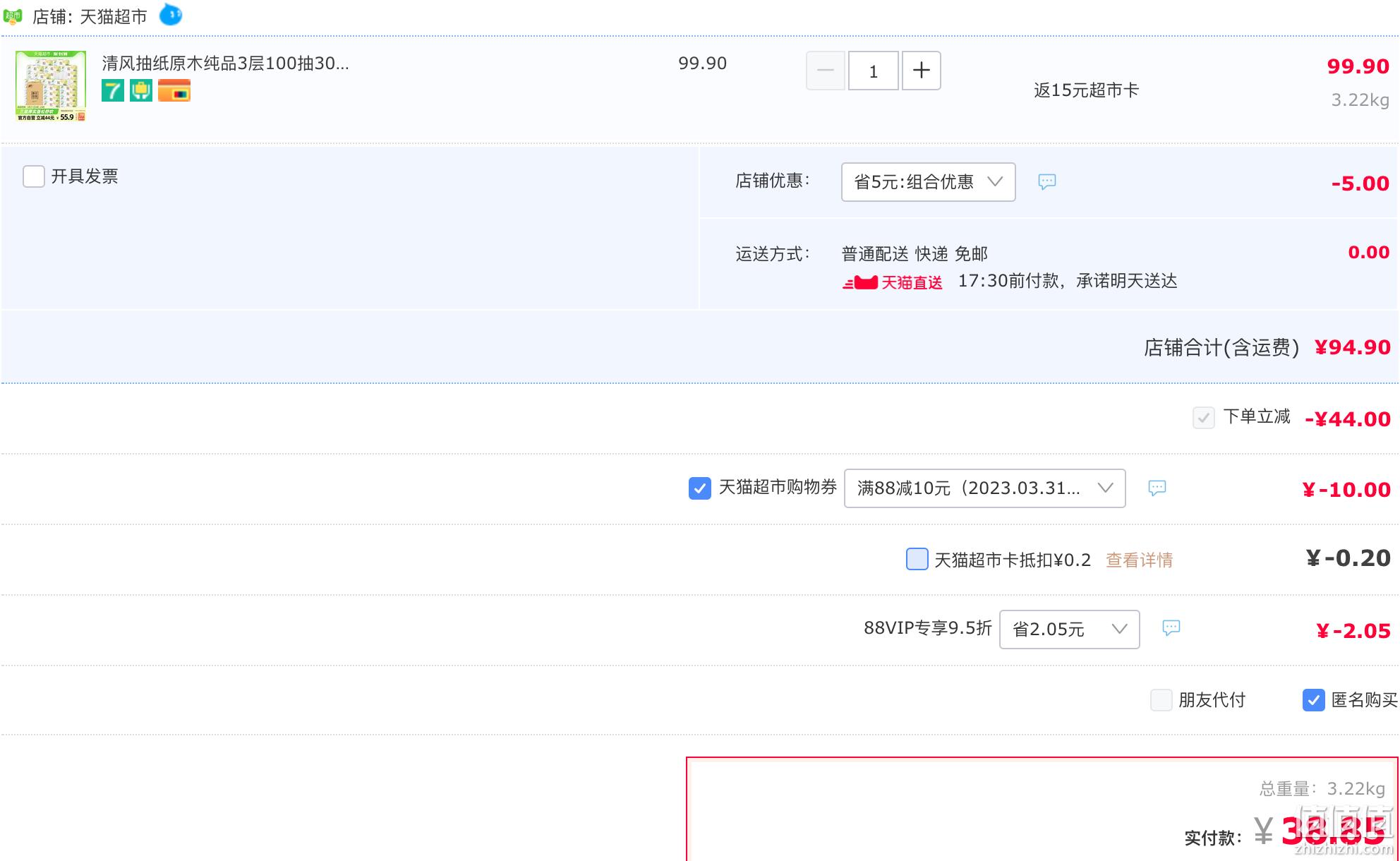The image size is (1400, 861).
Task: Click the ¥-10.00 coupon amount
Action: tap(1346, 490)
